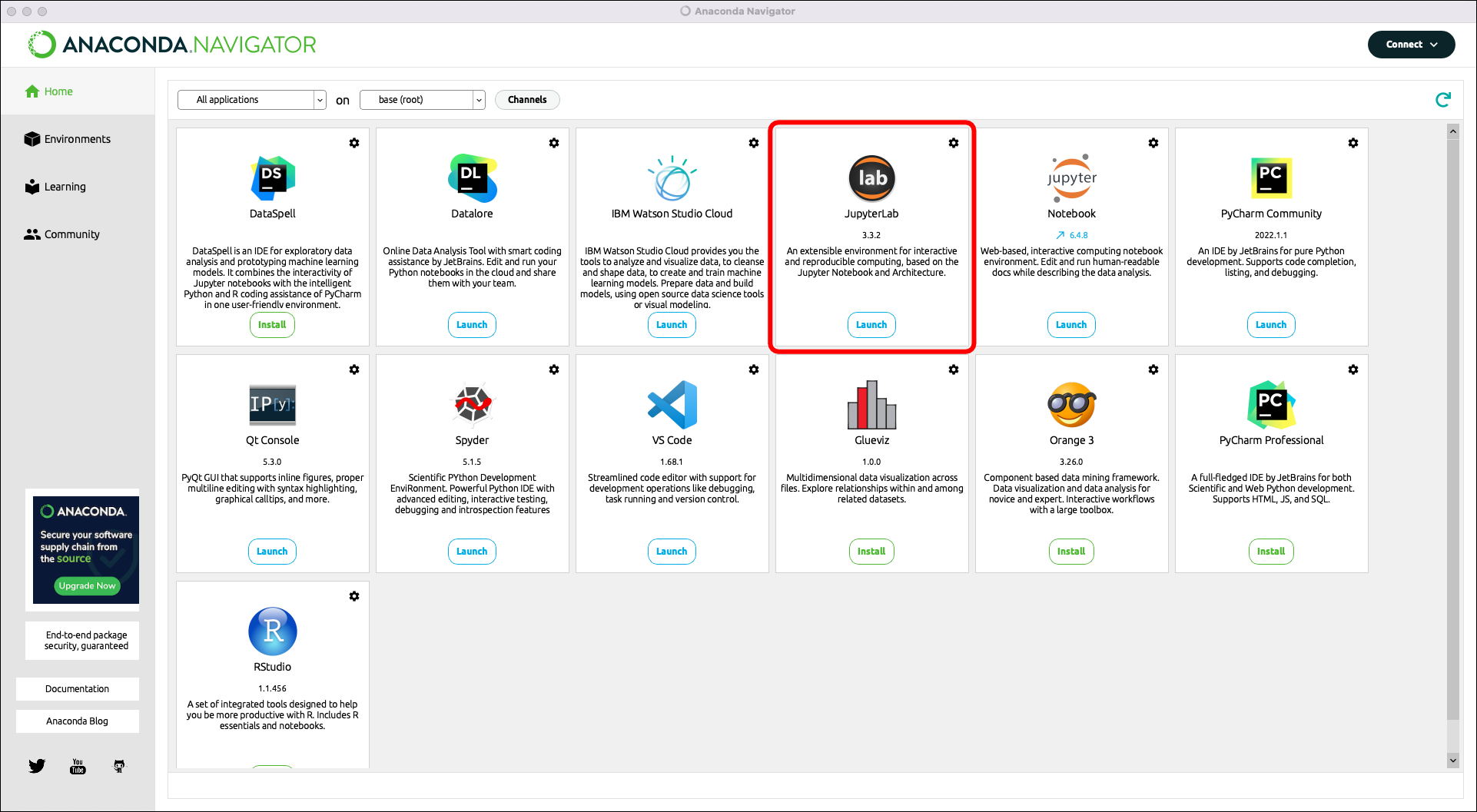Install Orange 3
This screenshot has height=812, width=1477.
coord(1071,552)
